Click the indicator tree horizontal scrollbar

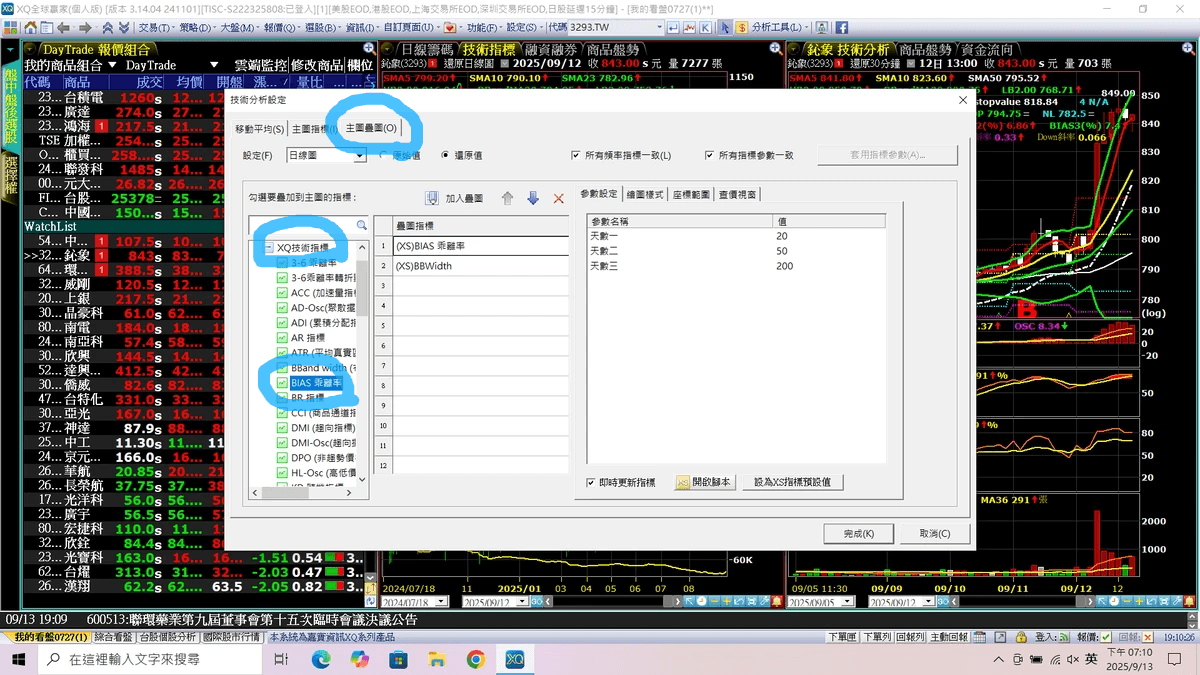(304, 492)
